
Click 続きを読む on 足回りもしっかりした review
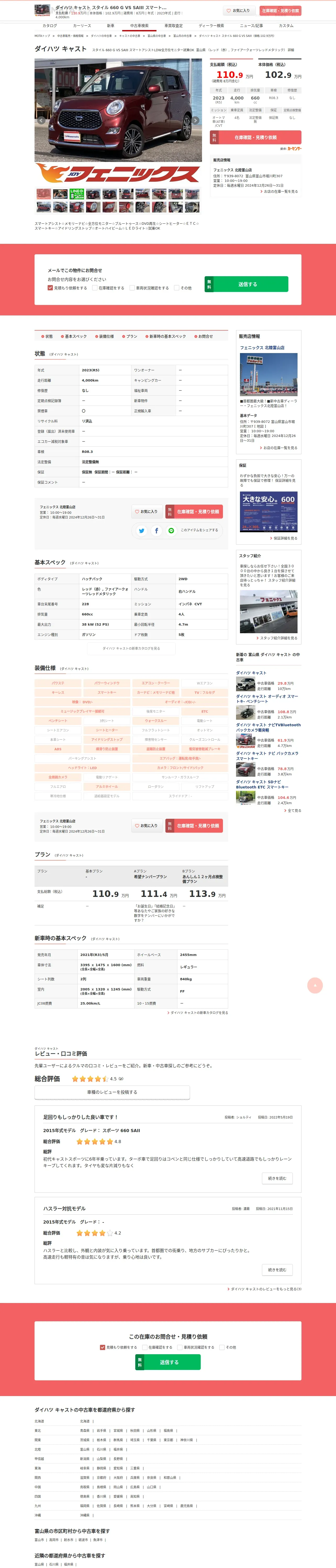click(277, 1178)
